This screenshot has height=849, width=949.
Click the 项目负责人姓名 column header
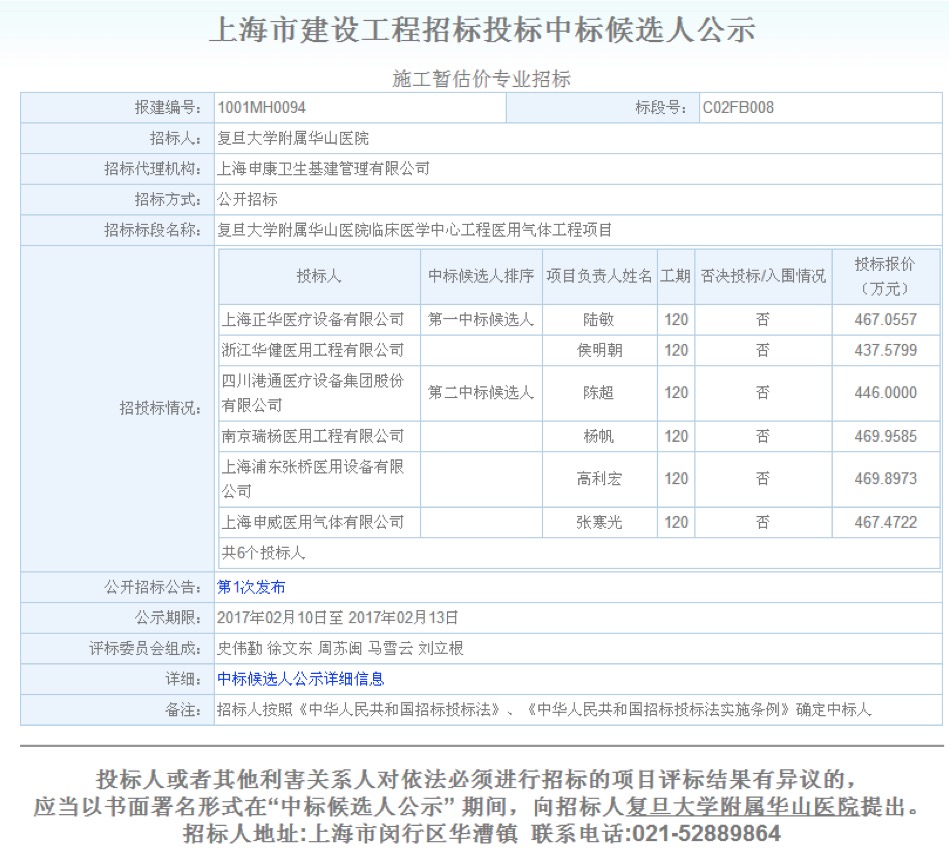click(x=598, y=276)
